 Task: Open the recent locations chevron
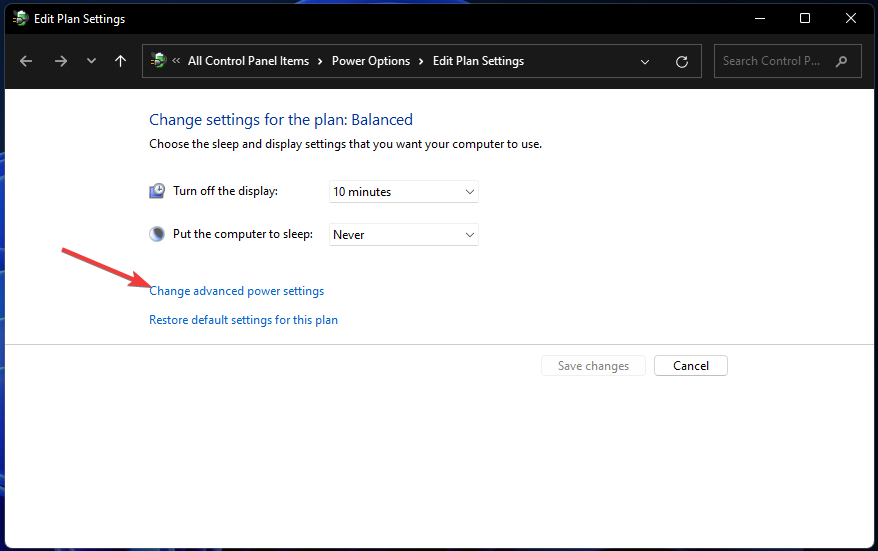pos(91,61)
